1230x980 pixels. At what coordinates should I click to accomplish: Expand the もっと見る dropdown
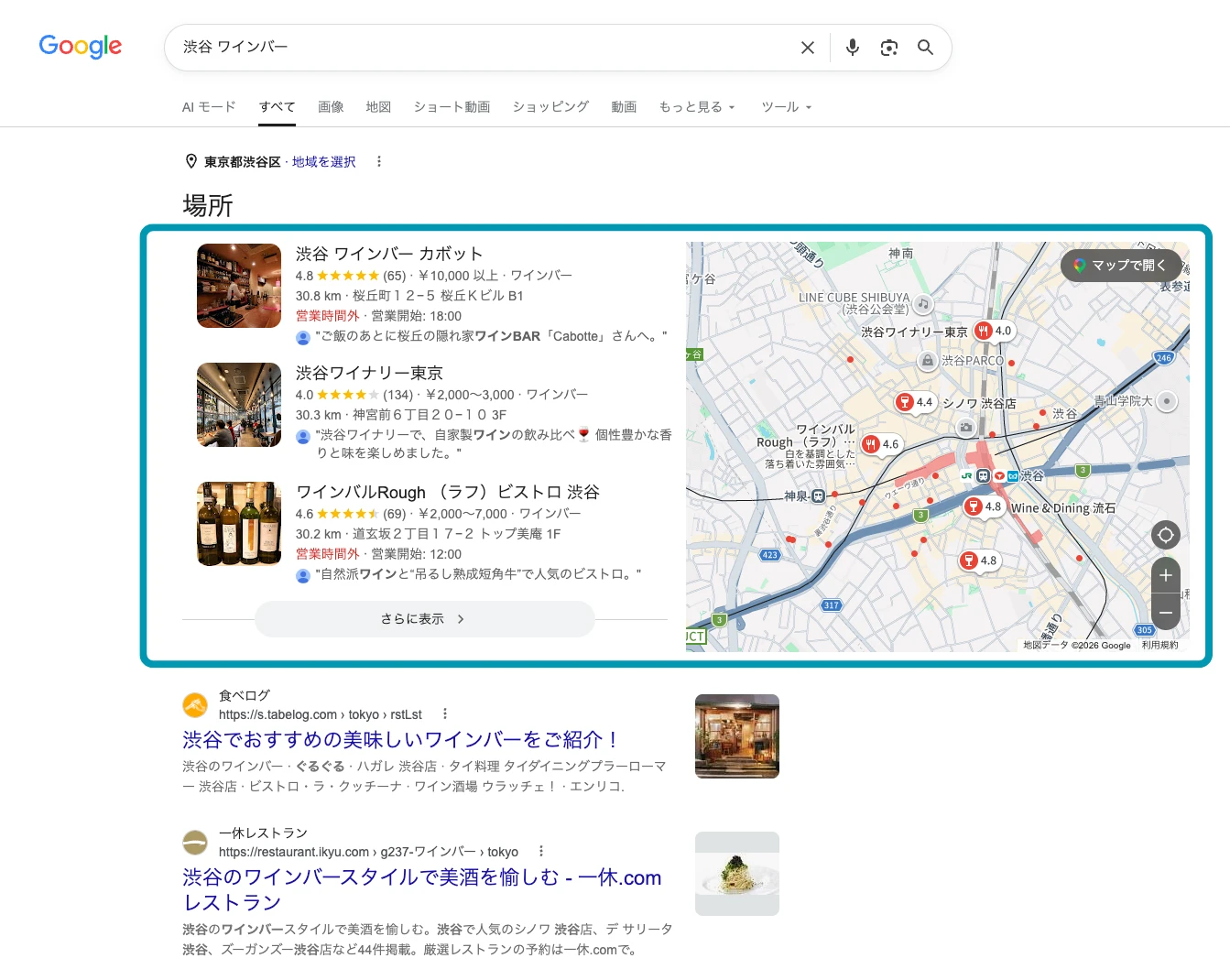[697, 107]
